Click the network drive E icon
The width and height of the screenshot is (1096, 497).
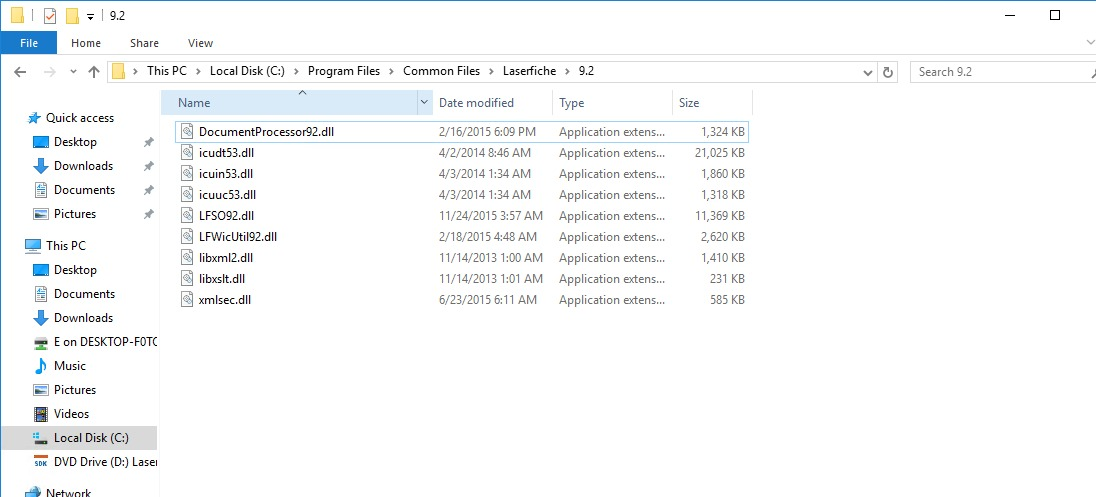41,342
